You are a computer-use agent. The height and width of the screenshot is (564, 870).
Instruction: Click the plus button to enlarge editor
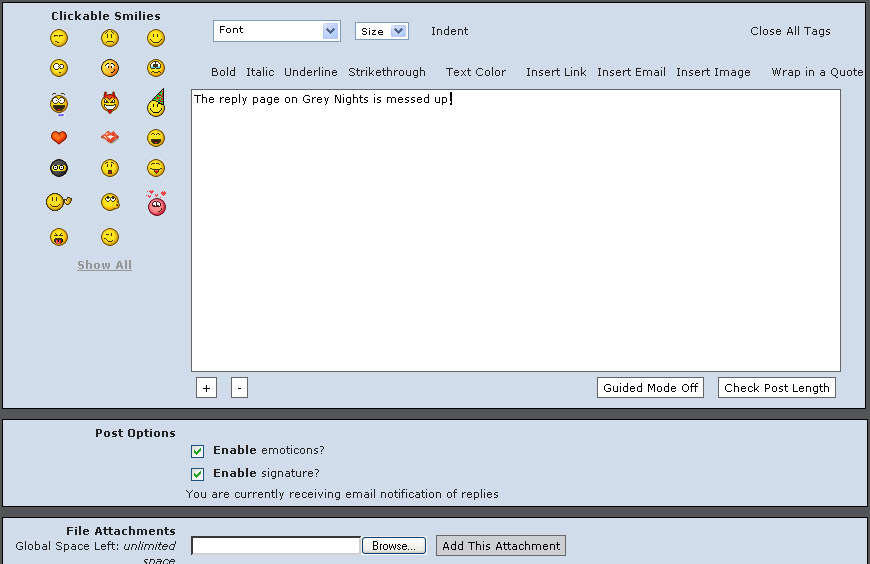point(206,388)
